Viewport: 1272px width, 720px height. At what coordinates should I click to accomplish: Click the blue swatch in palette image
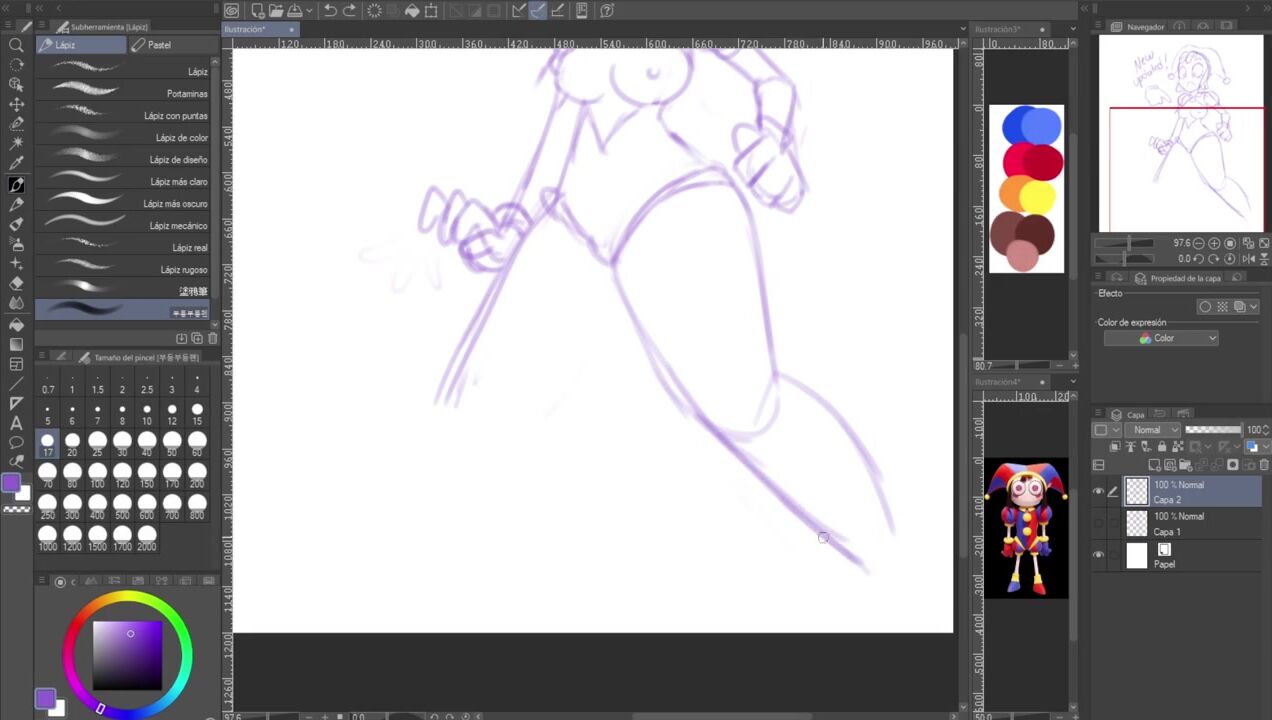point(1031,126)
